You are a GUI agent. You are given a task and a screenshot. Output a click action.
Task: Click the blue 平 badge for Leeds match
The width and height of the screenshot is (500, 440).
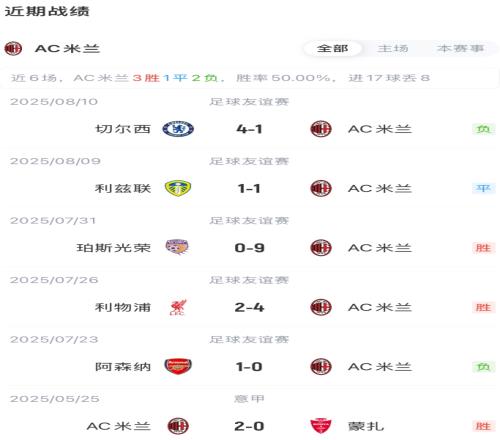tap(483, 188)
